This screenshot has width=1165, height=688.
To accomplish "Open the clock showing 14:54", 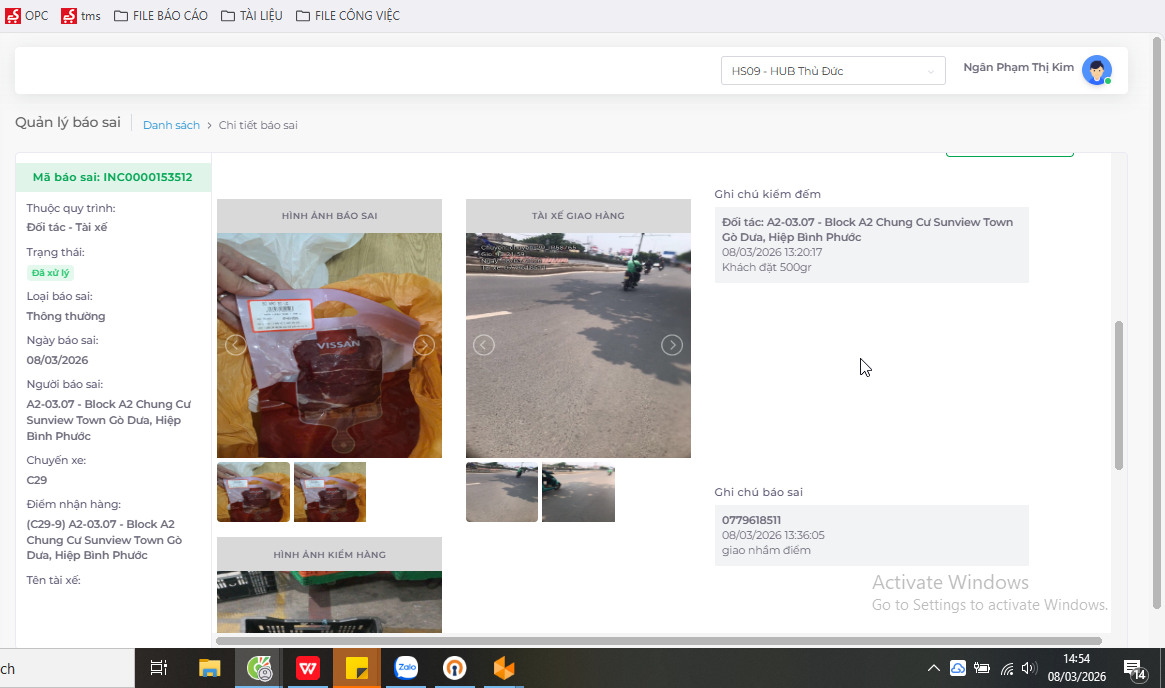I will 1077,668.
